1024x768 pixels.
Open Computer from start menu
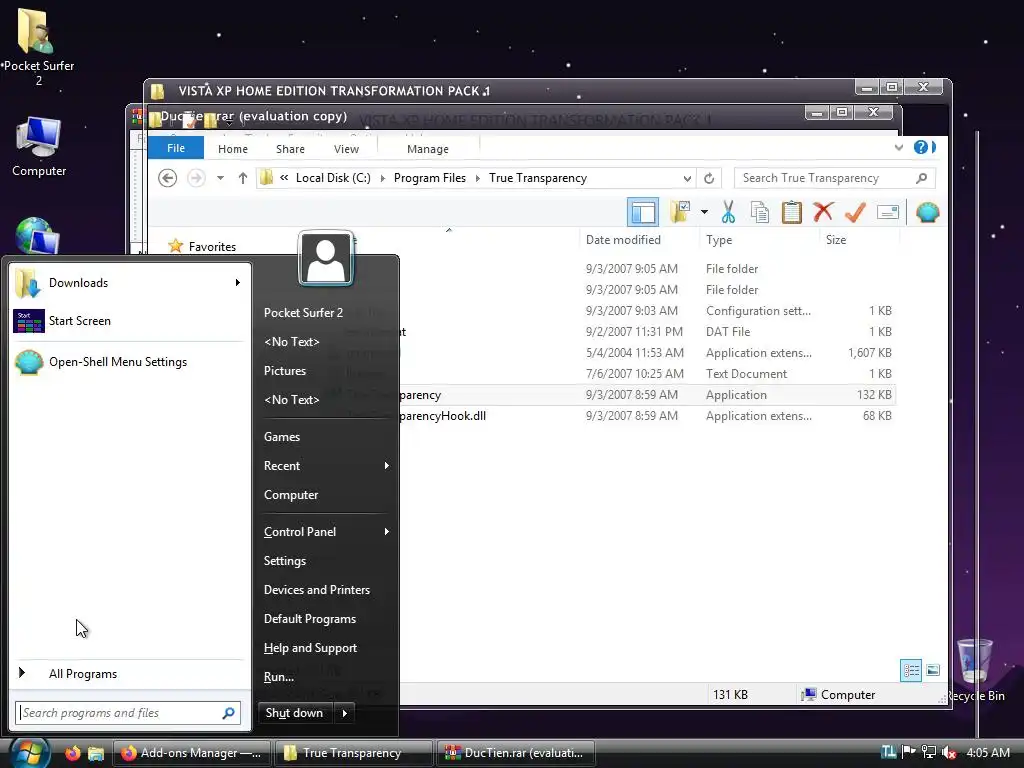point(291,495)
